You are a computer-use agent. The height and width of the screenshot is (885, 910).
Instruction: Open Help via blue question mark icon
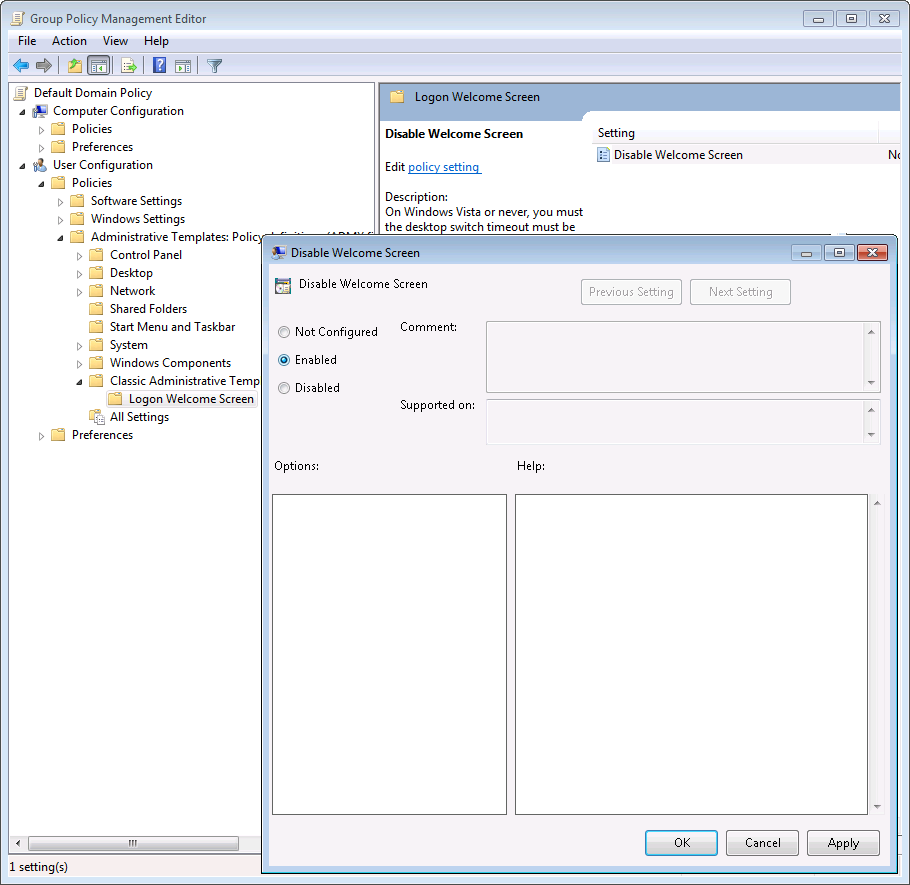159,66
